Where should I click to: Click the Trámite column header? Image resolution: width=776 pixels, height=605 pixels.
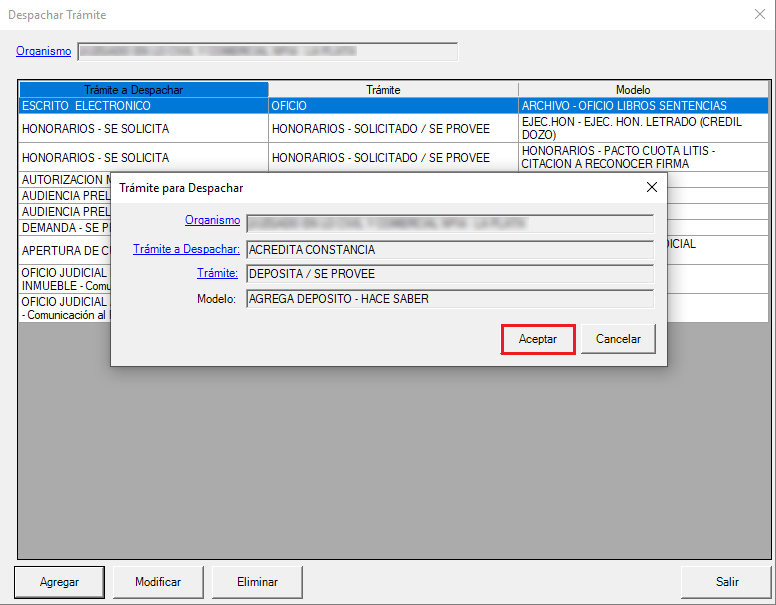393,90
